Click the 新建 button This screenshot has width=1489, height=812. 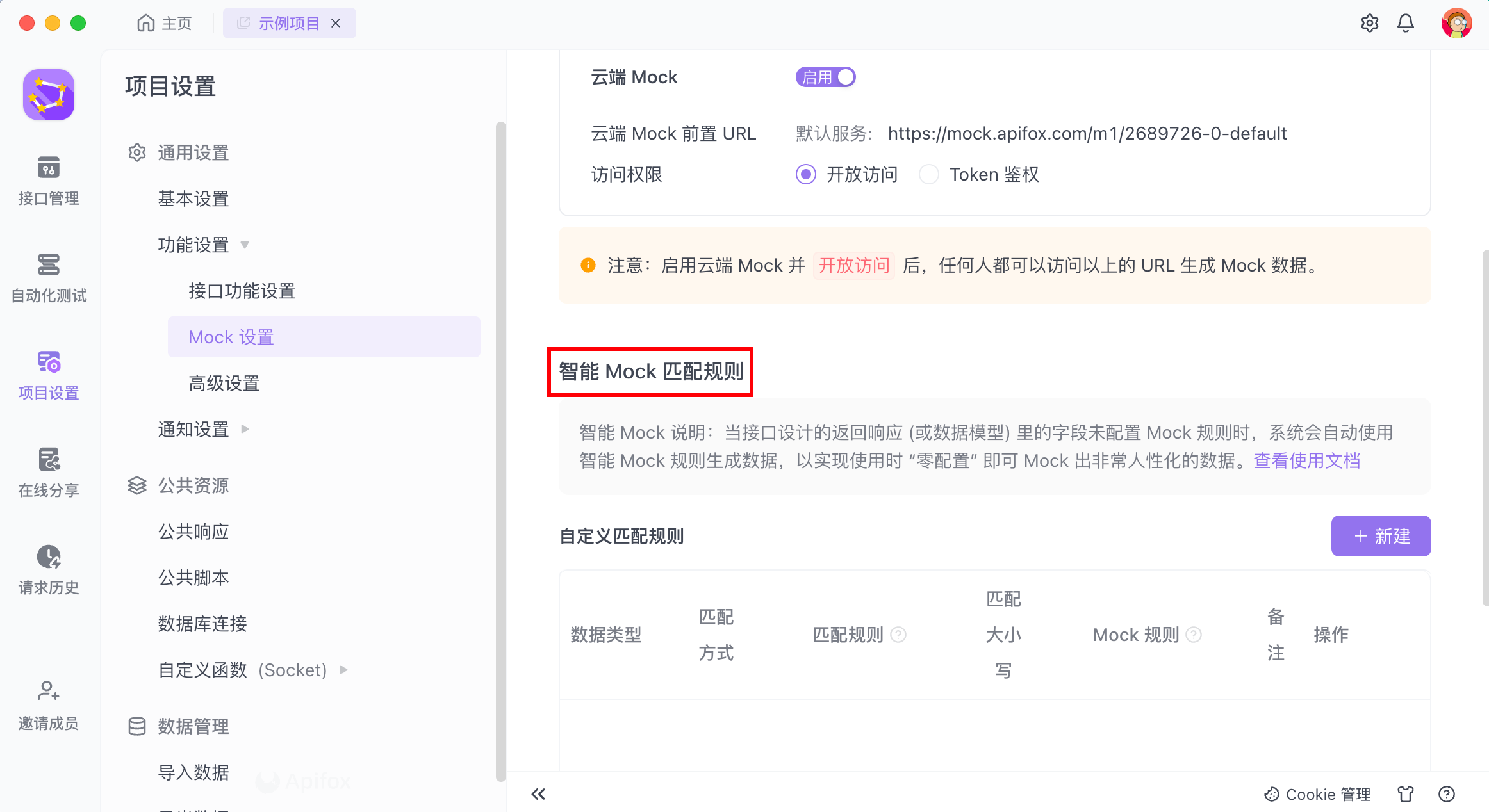(1381, 536)
